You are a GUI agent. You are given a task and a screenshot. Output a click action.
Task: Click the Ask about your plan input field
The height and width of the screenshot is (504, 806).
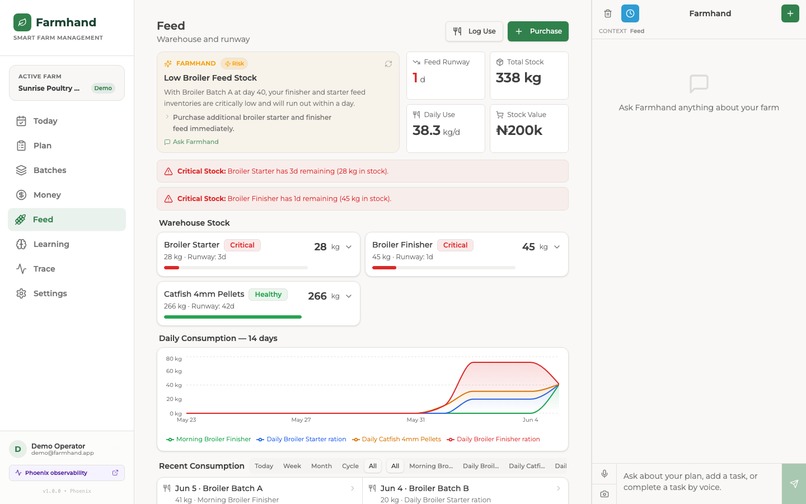(699, 482)
